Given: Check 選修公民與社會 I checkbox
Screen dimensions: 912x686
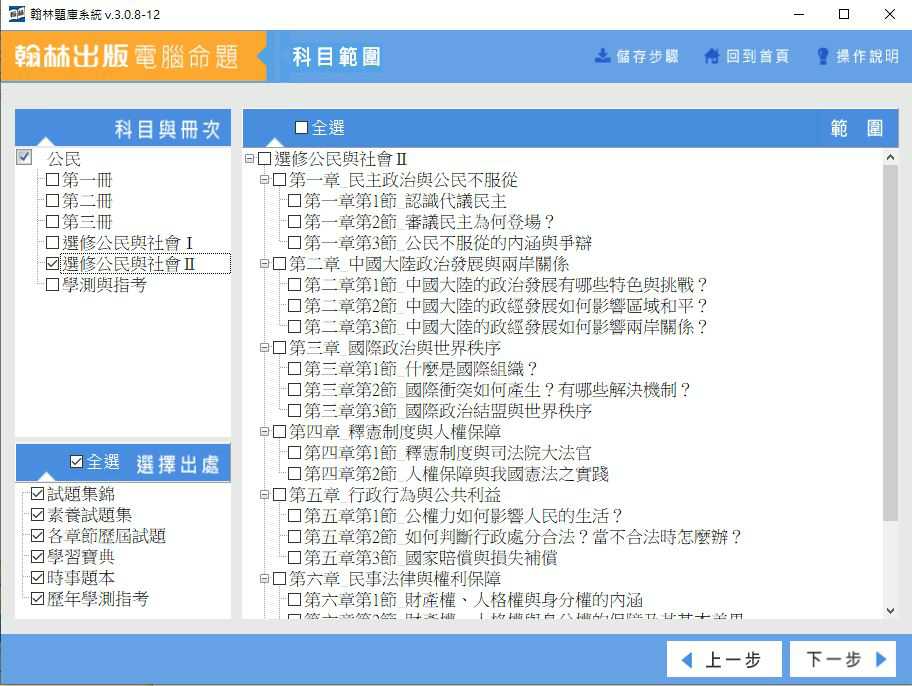Looking at the screenshot, I should pos(52,243).
